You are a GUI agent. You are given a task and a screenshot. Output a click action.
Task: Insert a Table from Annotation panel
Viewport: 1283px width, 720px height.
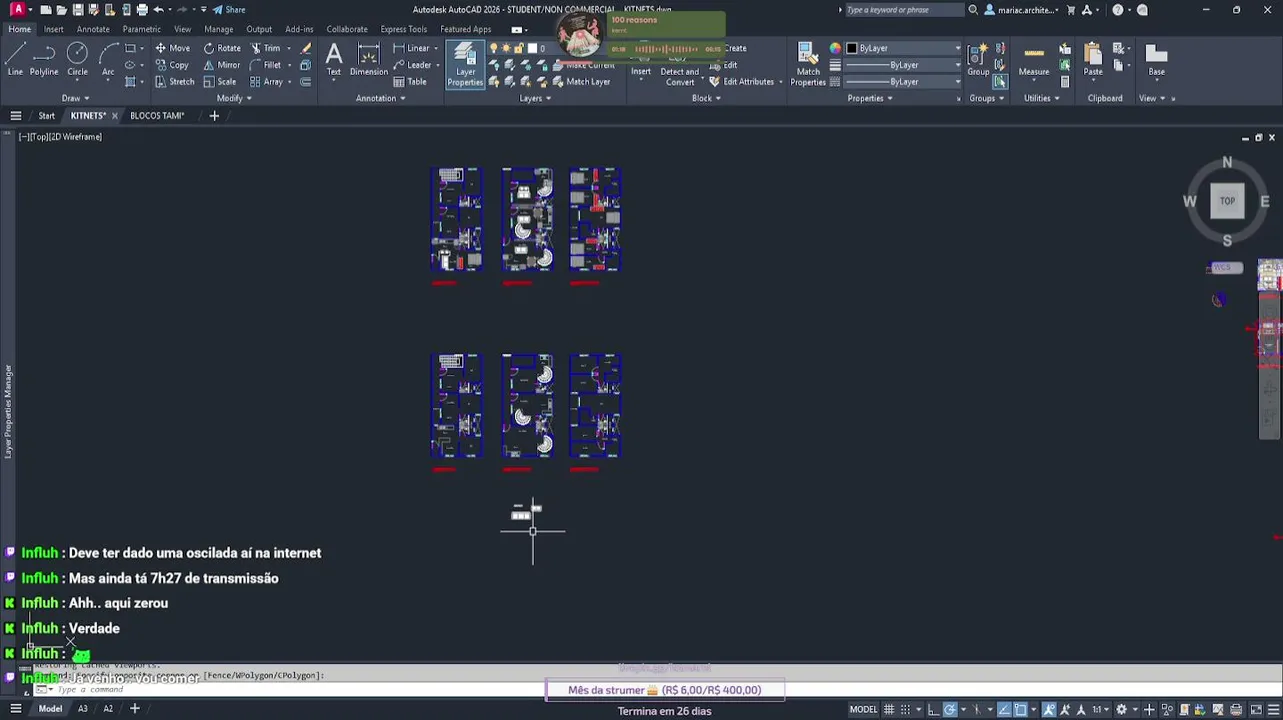410,82
